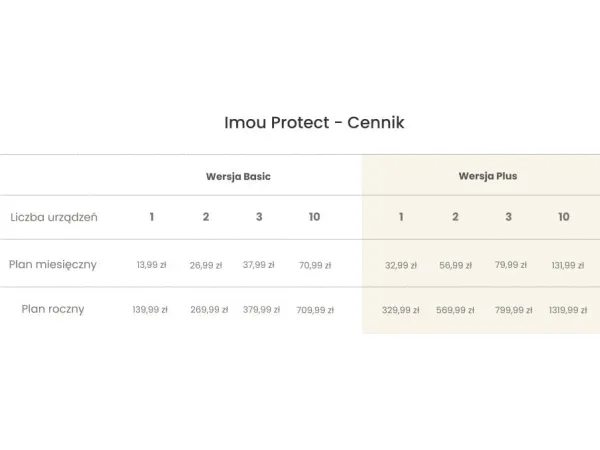Select the Wersja Plus column header

click(488, 176)
